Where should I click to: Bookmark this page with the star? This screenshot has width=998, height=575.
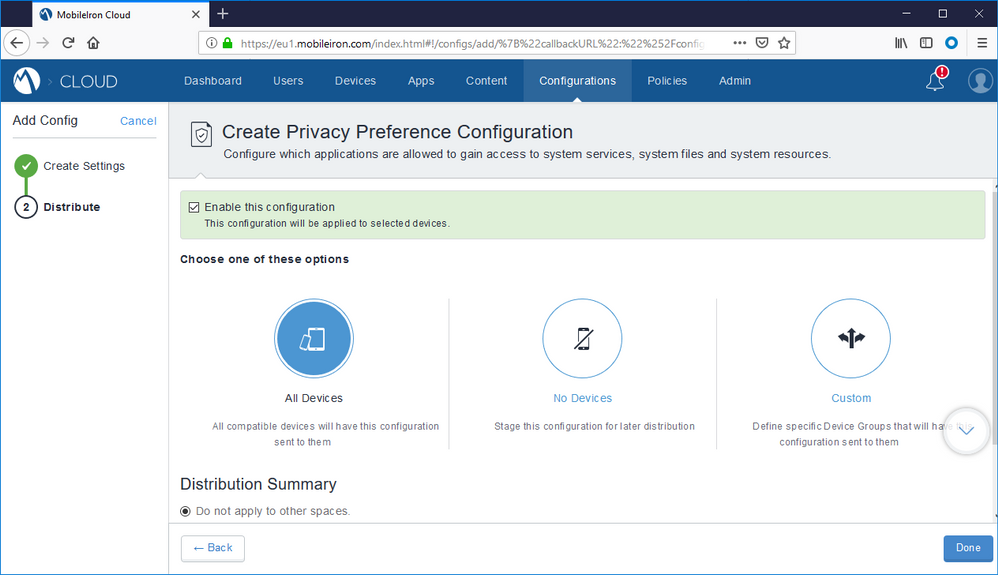[x=784, y=43]
